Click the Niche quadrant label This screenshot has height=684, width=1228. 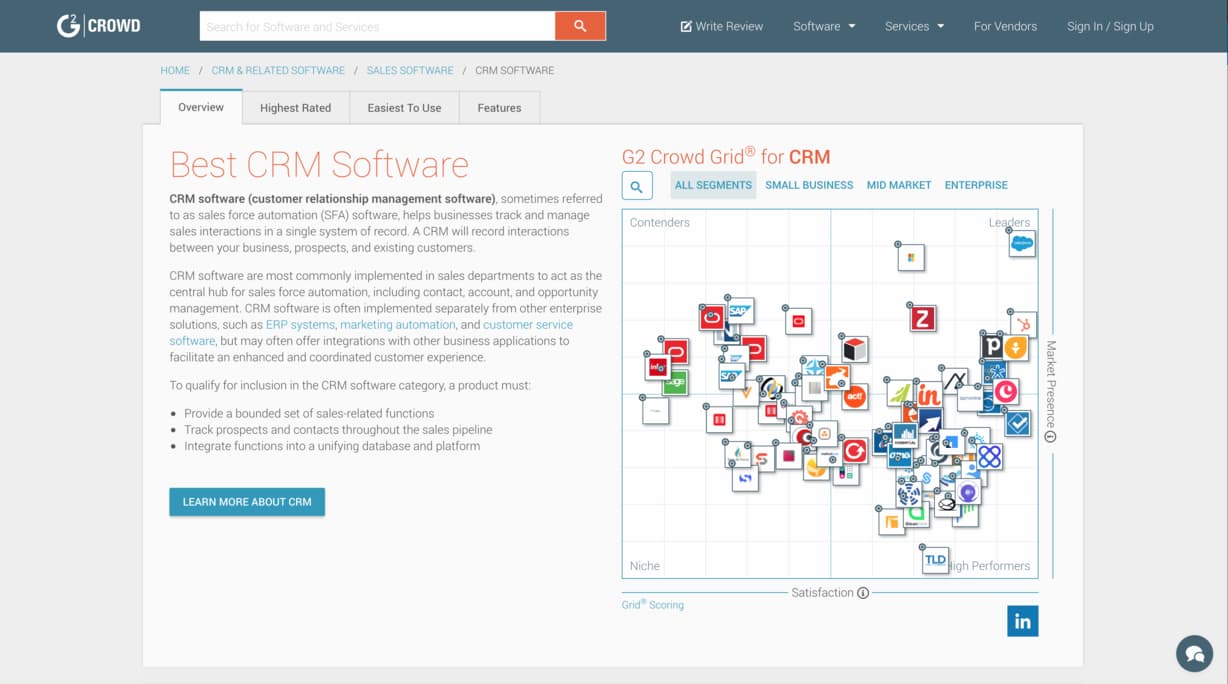tap(645, 566)
